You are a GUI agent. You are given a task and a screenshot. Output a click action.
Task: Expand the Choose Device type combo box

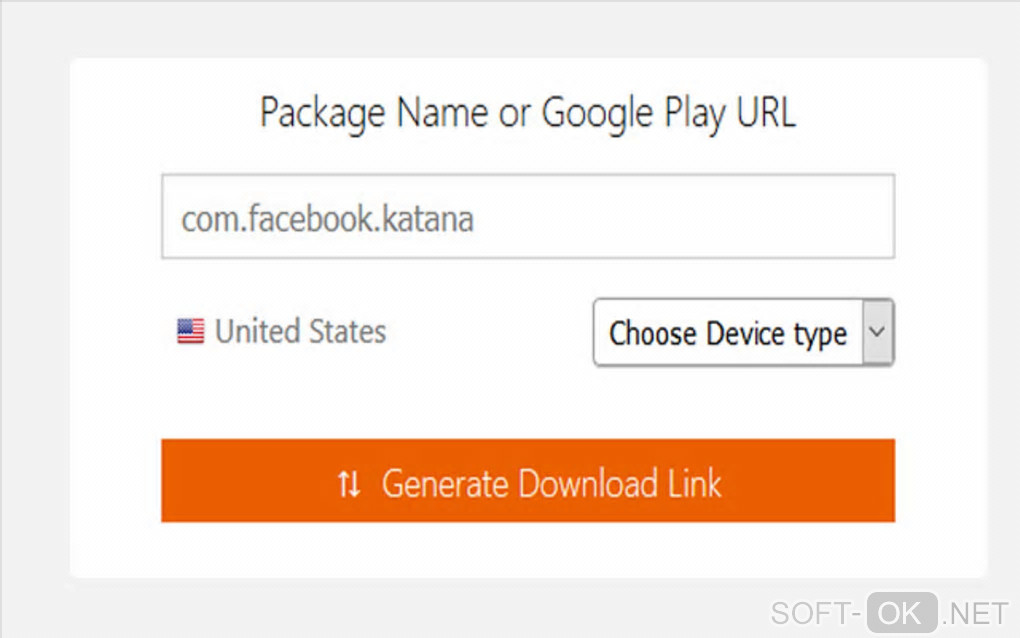pyautogui.click(x=743, y=333)
